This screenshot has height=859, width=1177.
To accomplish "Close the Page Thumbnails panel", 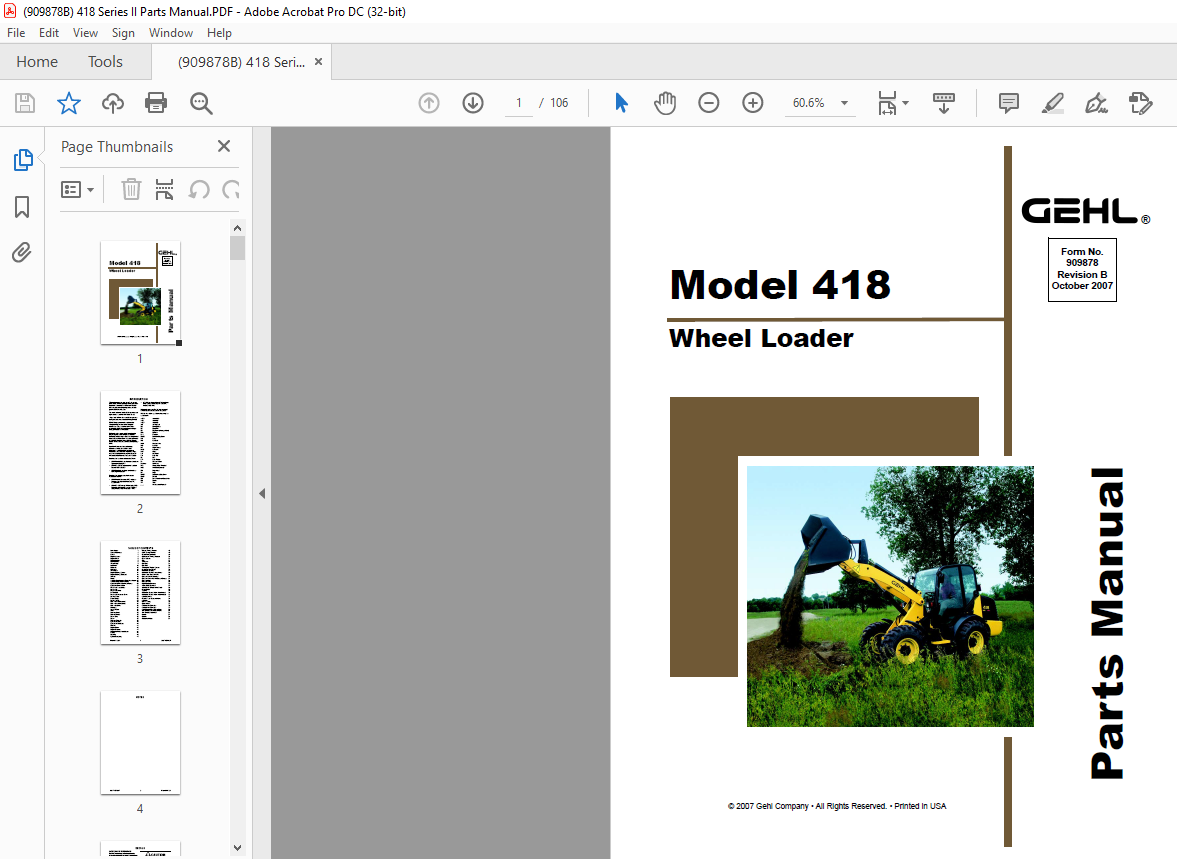I will (x=224, y=146).
